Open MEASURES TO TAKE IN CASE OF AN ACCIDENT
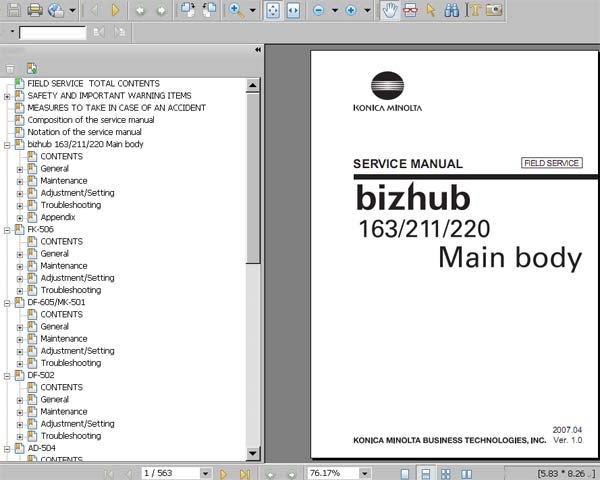 coord(116,108)
